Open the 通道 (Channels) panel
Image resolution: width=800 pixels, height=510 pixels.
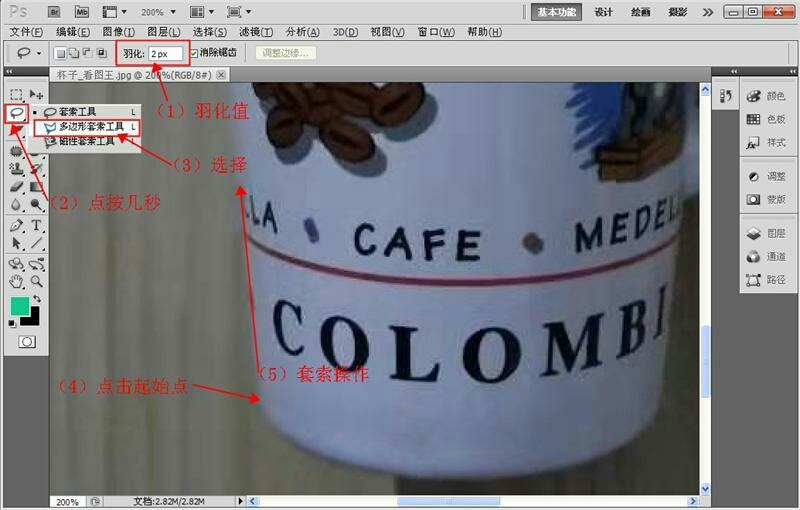766,257
